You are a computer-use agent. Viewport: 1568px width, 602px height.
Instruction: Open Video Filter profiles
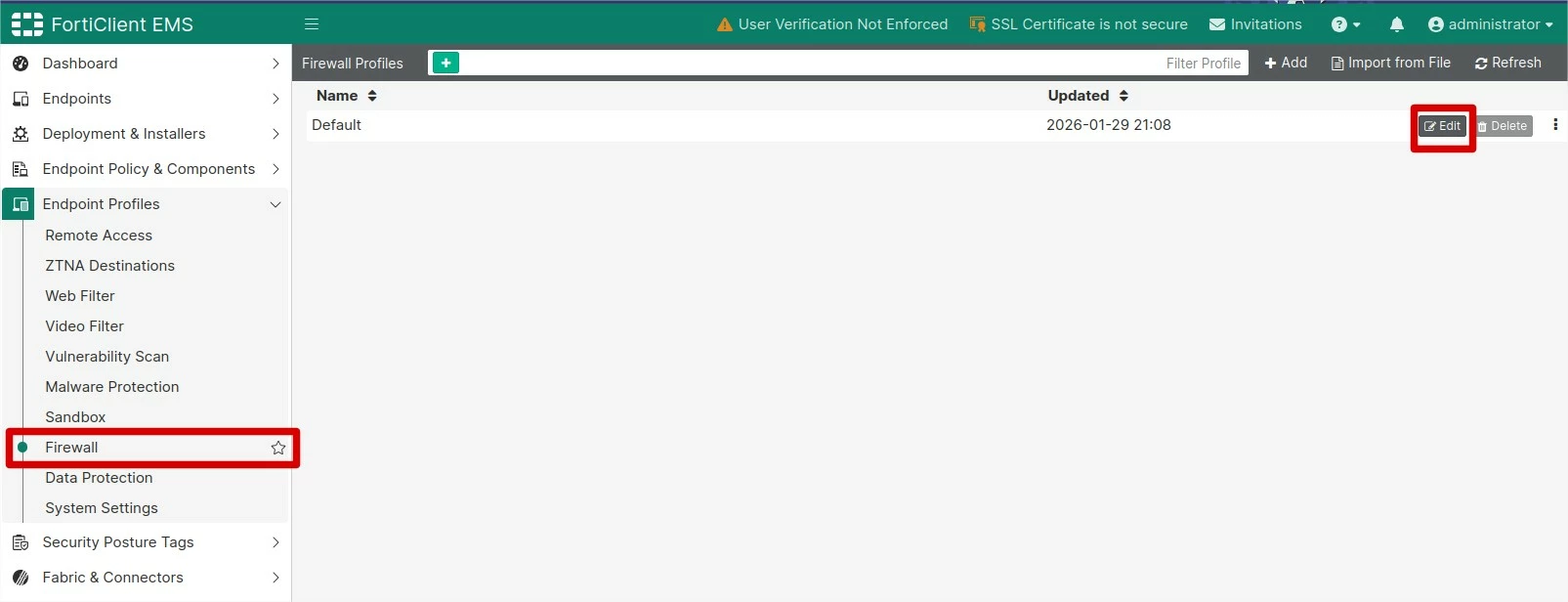(84, 326)
